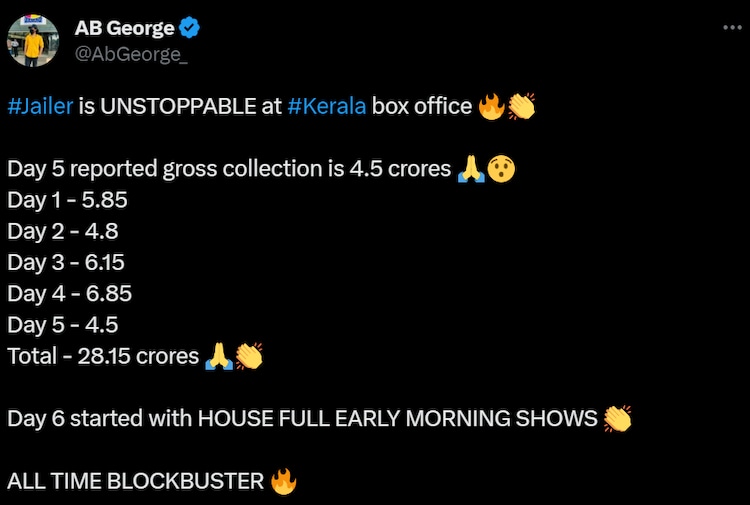Open the tweet's three-dot more options menu
Image resolution: width=750 pixels, height=505 pixels.
pyautogui.click(x=731, y=27)
